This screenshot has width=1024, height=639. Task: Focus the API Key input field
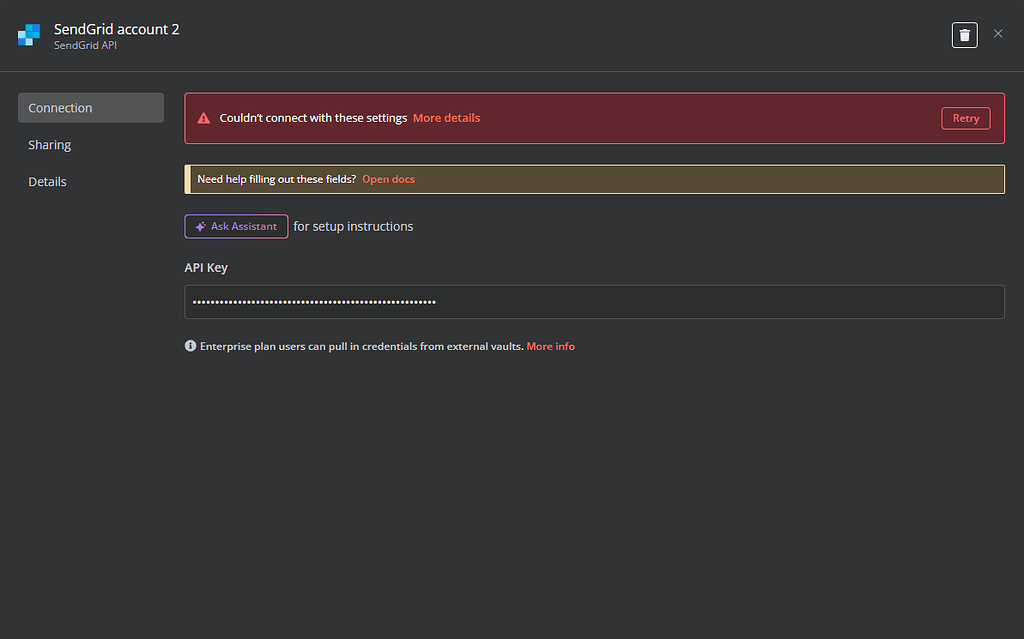pos(594,302)
